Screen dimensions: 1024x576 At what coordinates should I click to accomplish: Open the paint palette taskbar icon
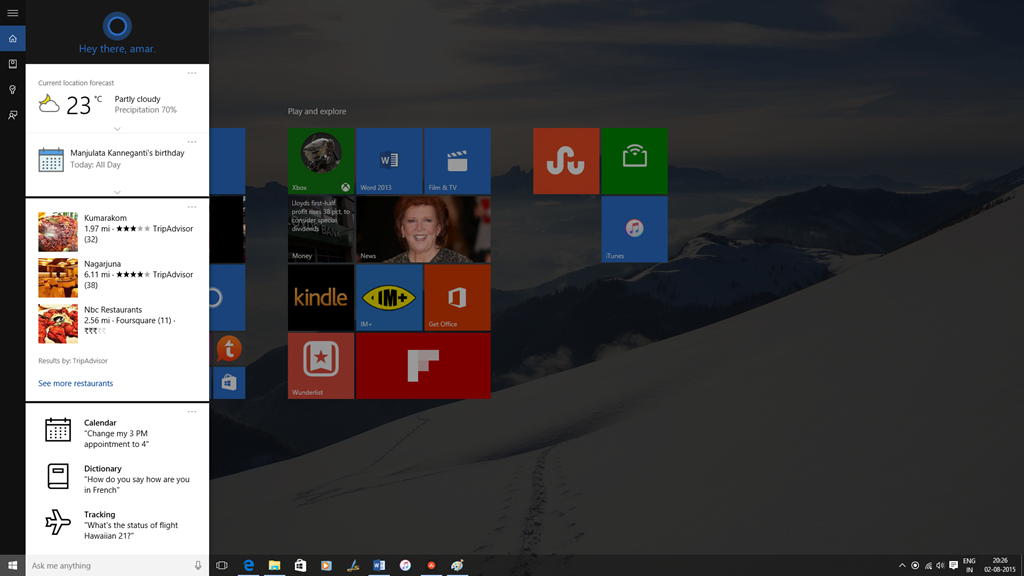coord(457,566)
